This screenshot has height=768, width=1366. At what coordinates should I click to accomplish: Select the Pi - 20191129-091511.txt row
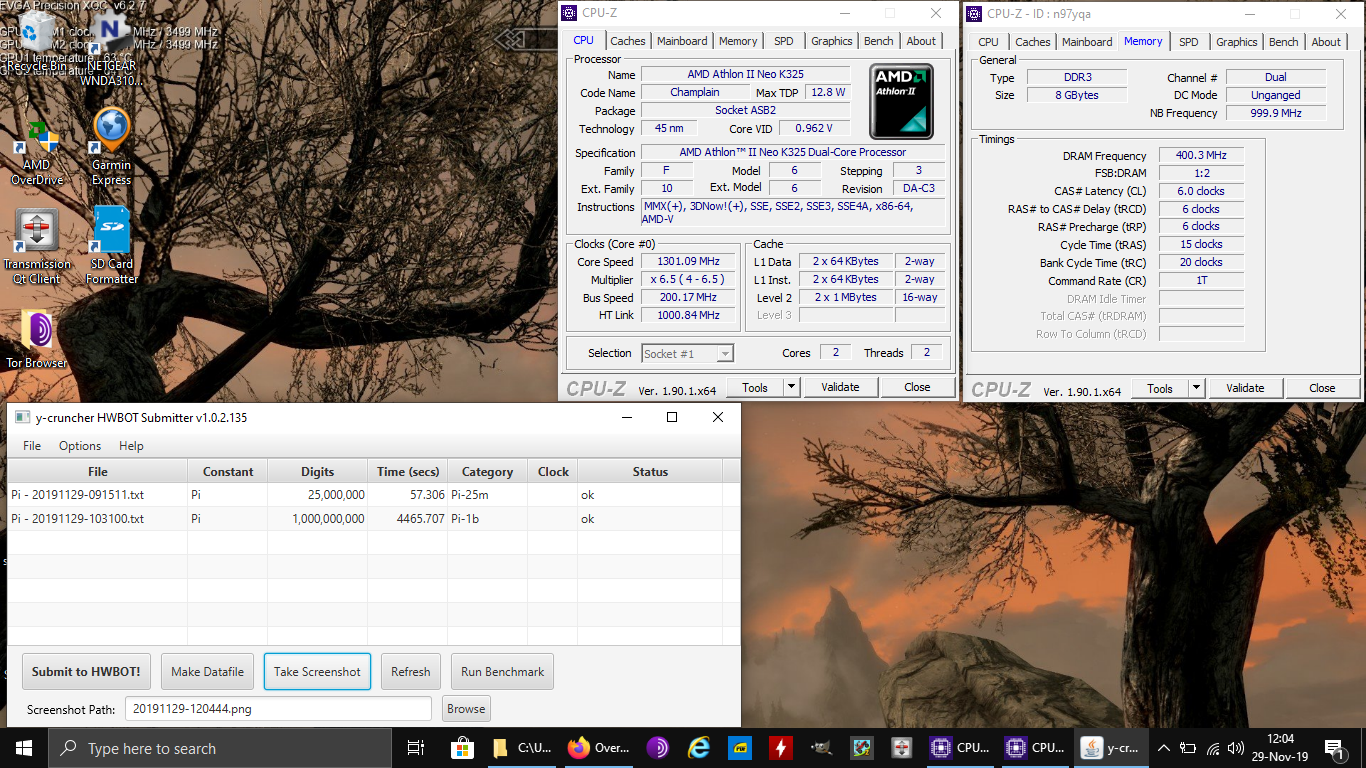(374, 494)
